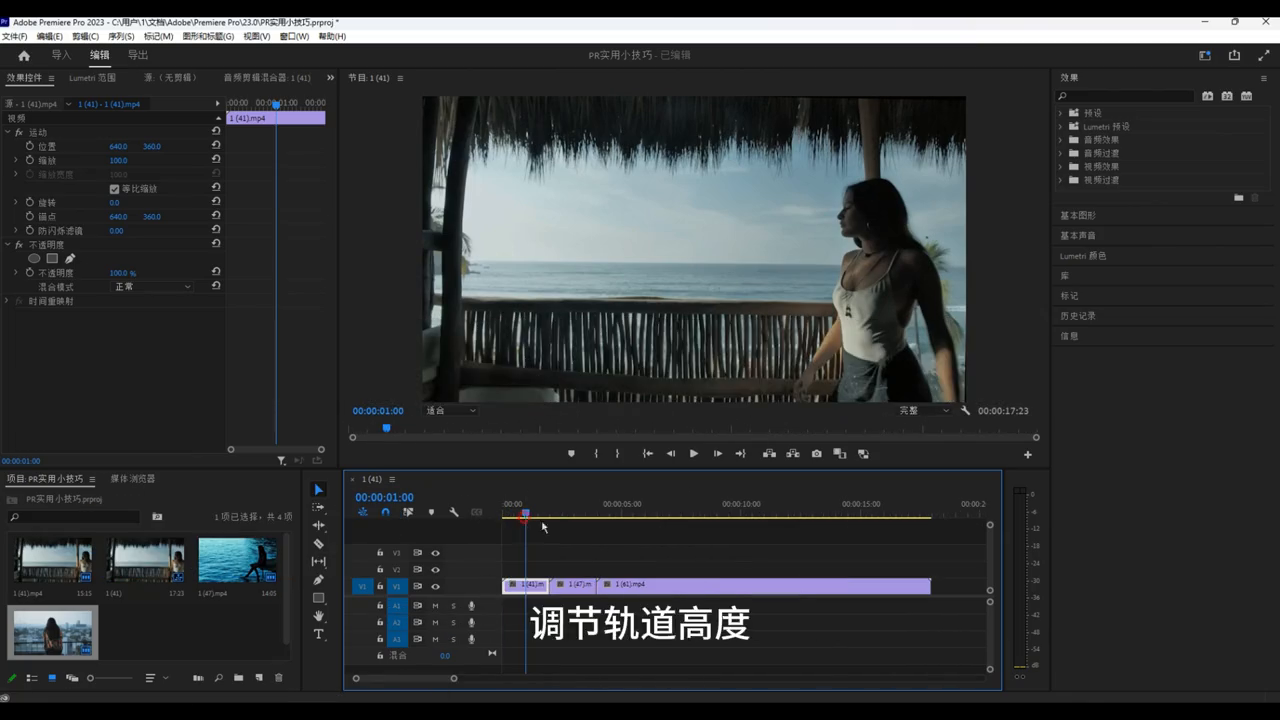Collapse the Motion effect section
The height and width of the screenshot is (720, 1280).
coord(8,132)
